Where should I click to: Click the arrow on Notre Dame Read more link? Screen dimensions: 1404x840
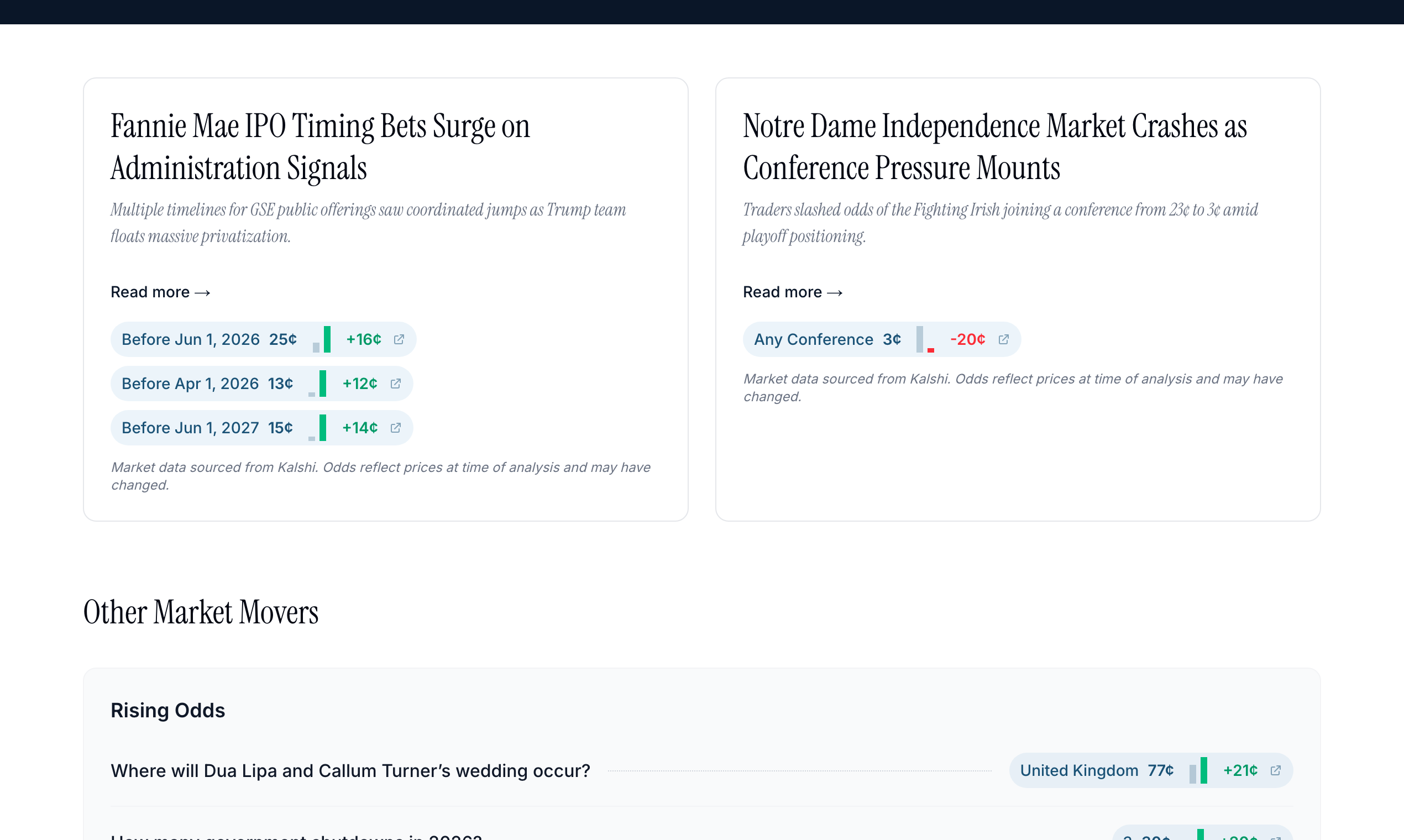(x=835, y=292)
